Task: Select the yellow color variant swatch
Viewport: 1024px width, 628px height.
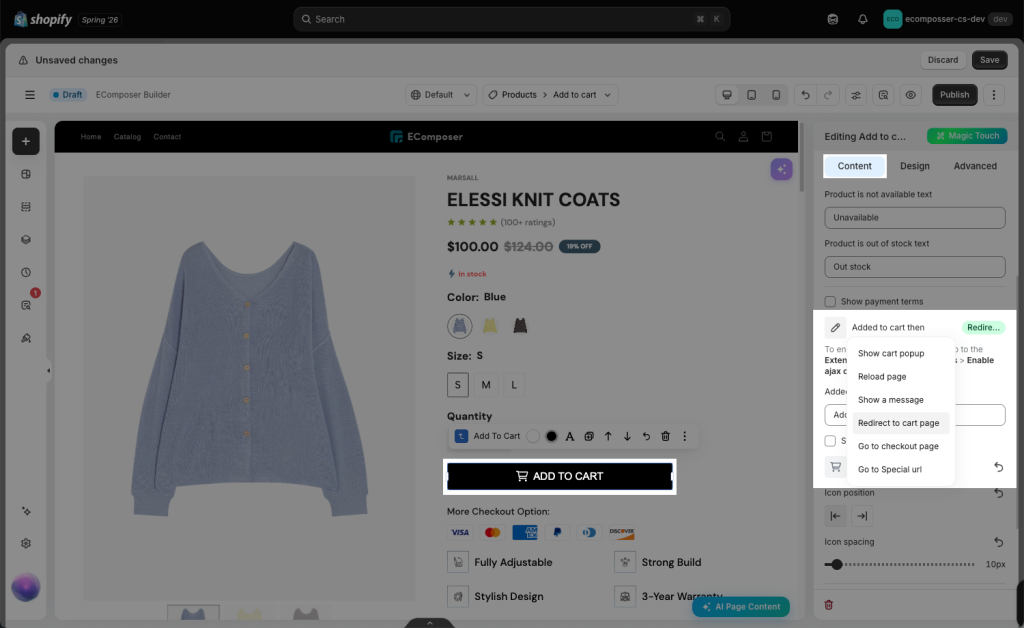Action: click(490, 326)
